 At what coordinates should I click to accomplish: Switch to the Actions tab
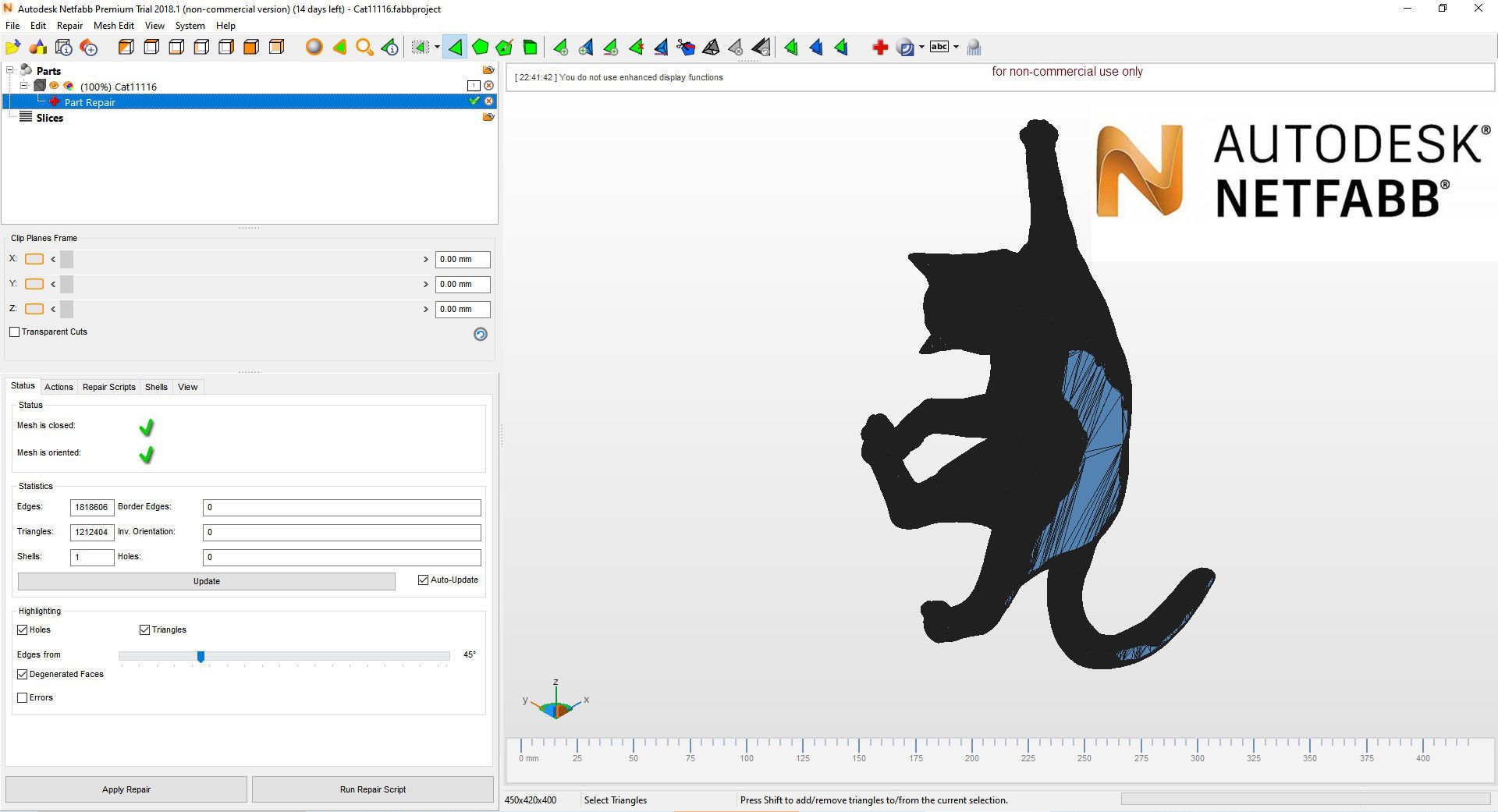(59, 387)
